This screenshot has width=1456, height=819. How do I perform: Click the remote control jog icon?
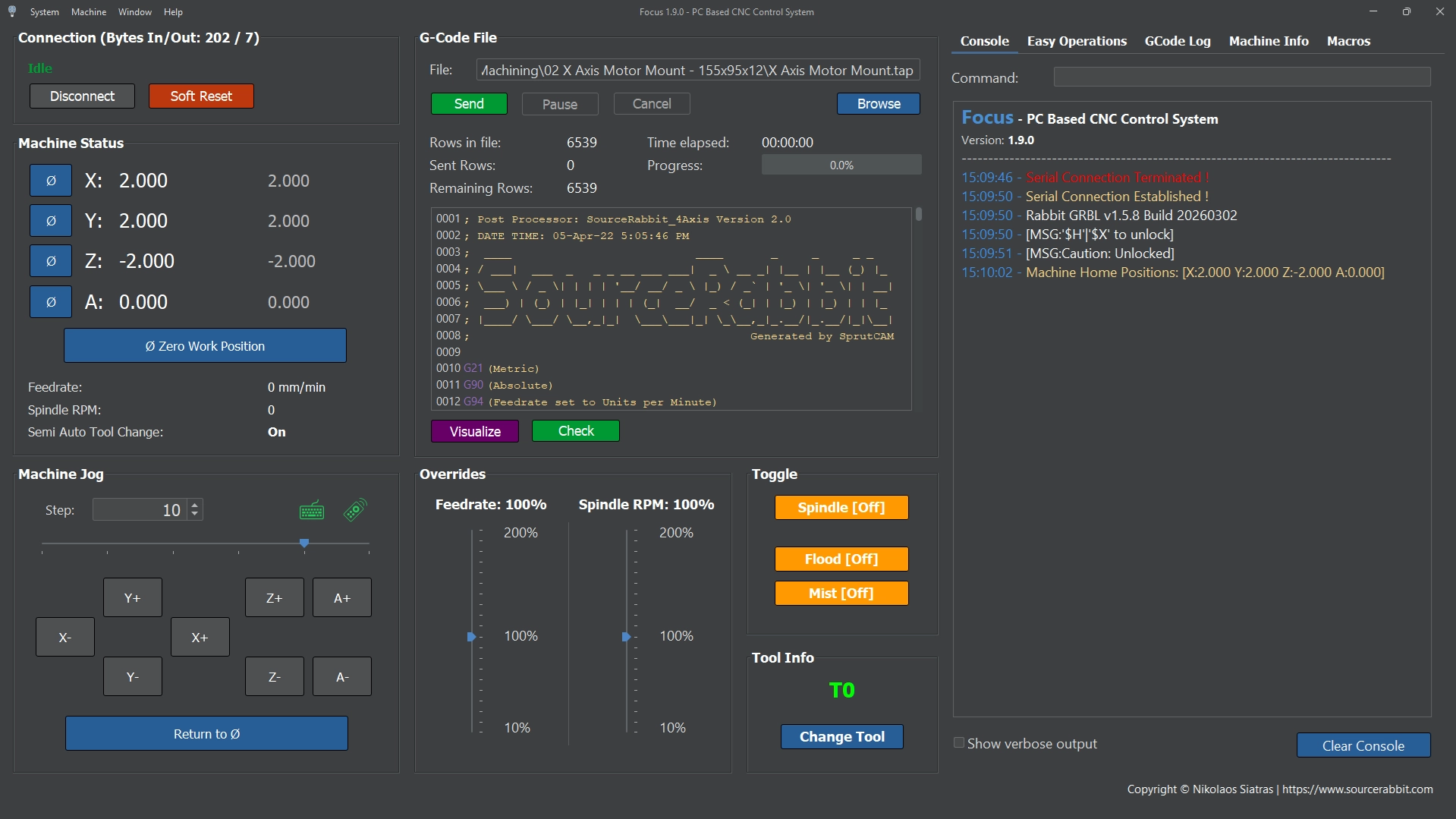point(355,510)
